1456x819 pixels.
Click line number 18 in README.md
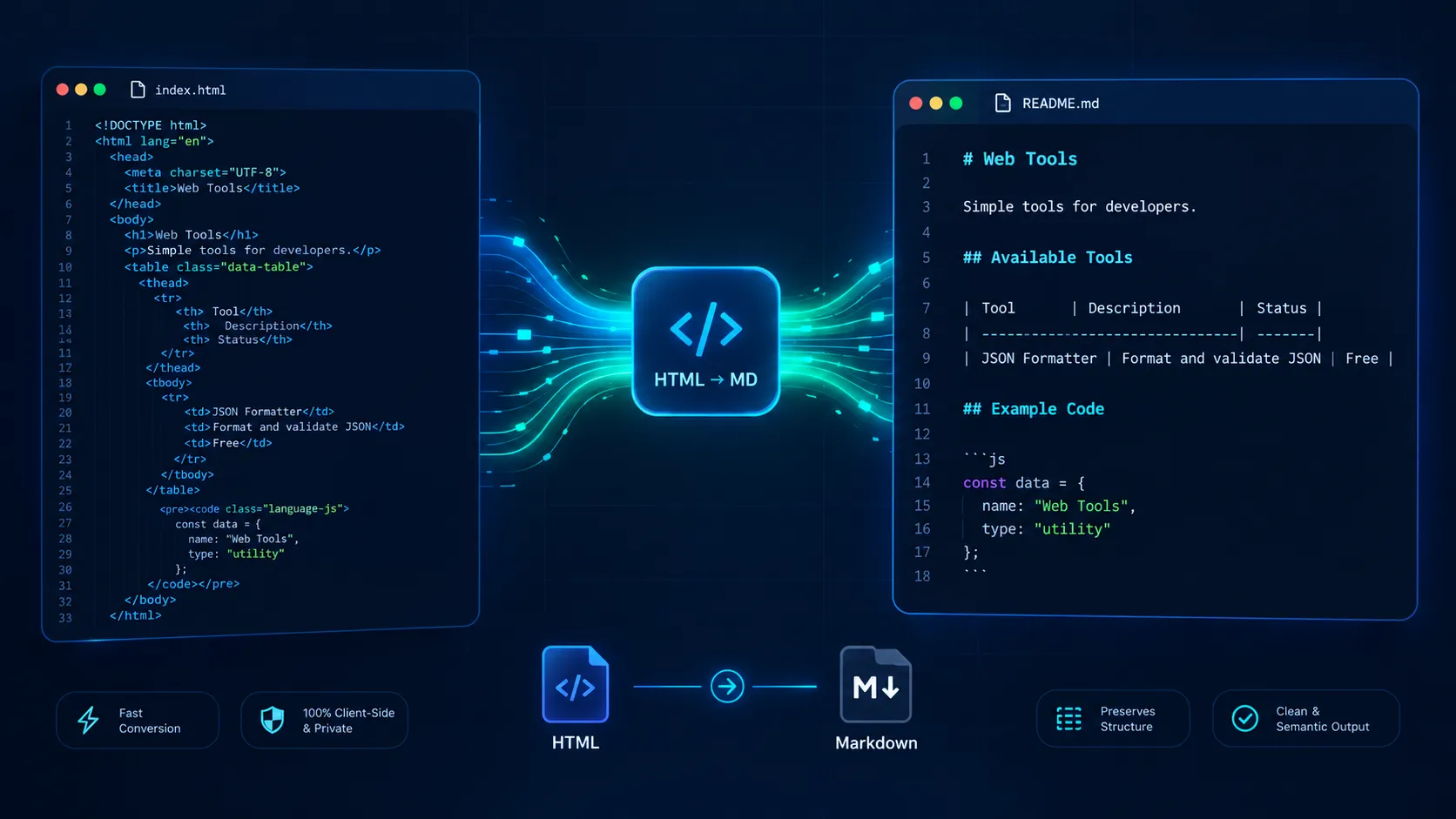922,576
